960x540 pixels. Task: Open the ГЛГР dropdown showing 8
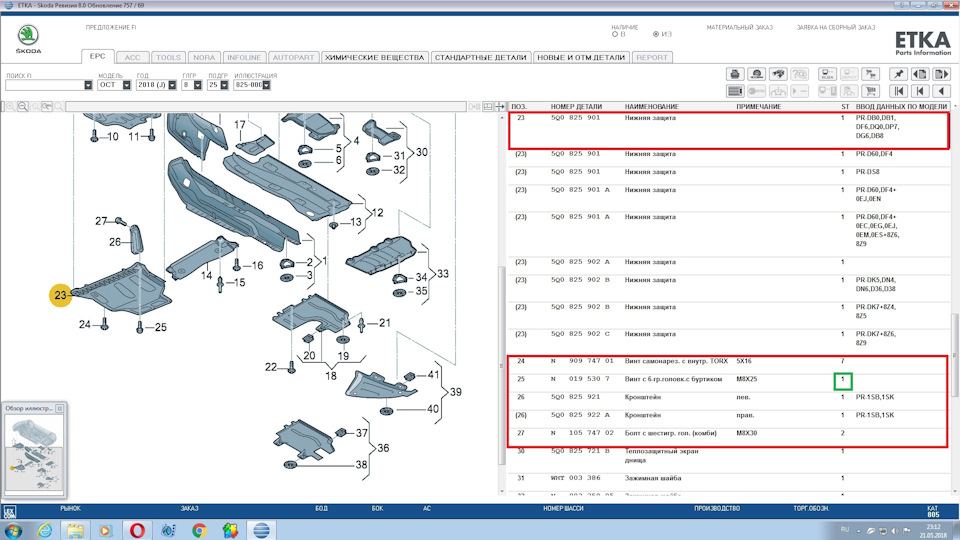tap(198, 85)
